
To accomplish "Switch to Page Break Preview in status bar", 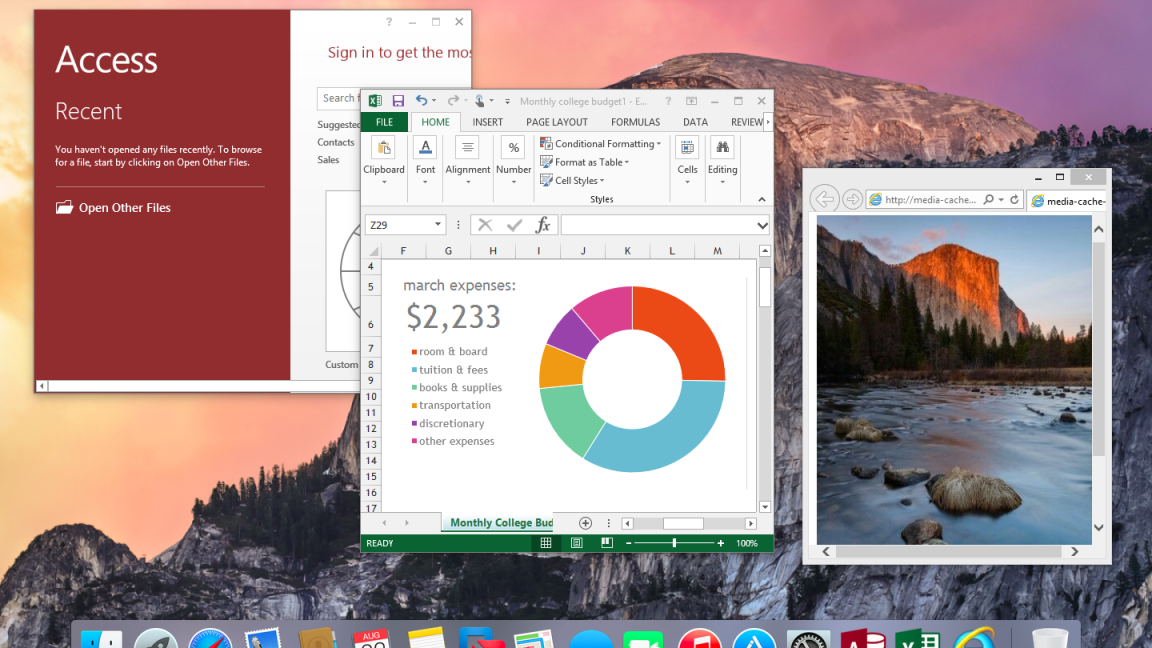I will 607,543.
